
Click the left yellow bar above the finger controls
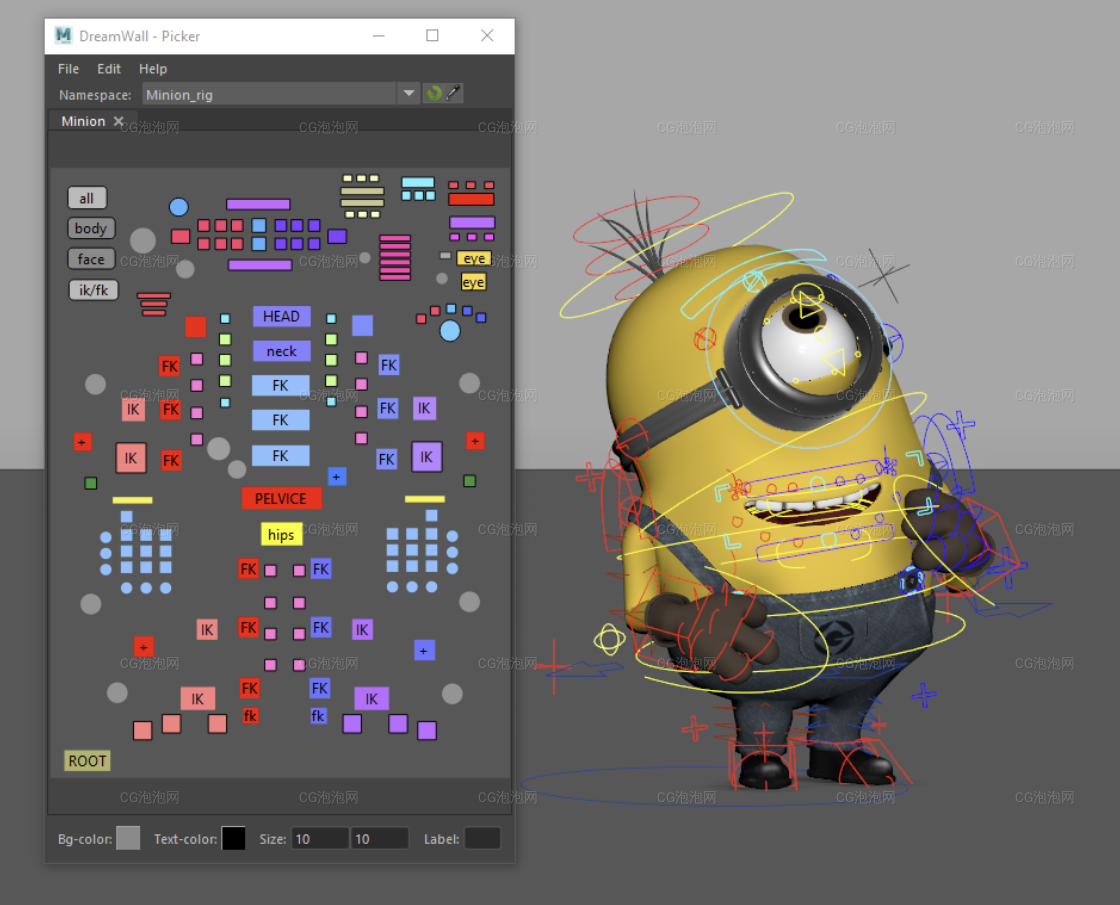click(132, 500)
